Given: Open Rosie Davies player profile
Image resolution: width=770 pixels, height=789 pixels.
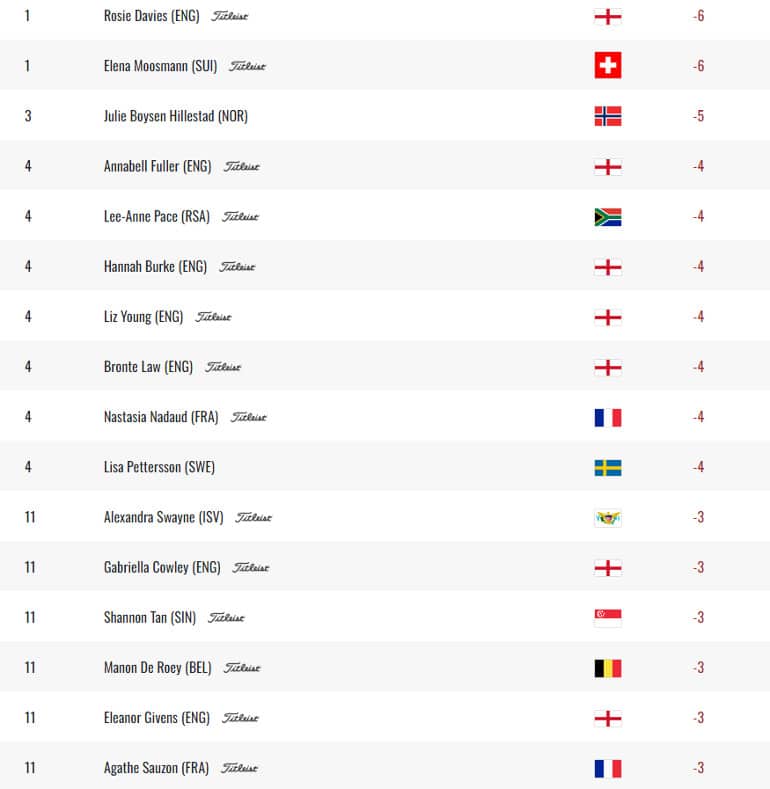Looking at the screenshot, I should [x=151, y=16].
